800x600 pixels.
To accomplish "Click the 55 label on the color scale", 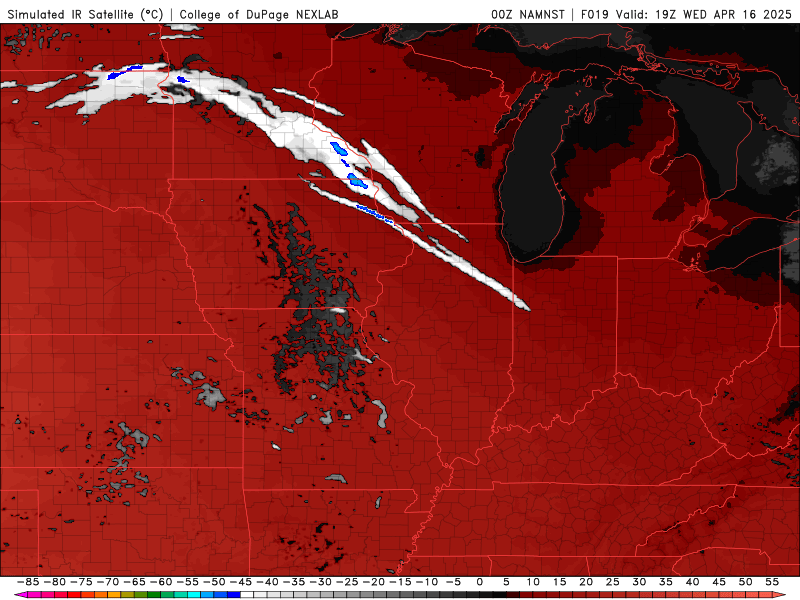I will [772, 582].
